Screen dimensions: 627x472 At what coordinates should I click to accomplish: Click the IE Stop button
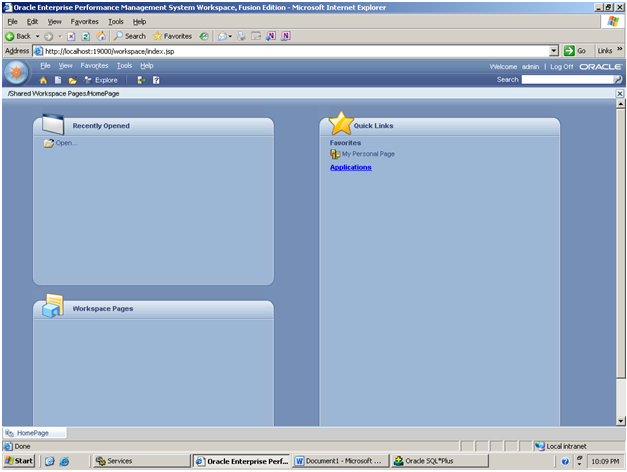point(71,36)
